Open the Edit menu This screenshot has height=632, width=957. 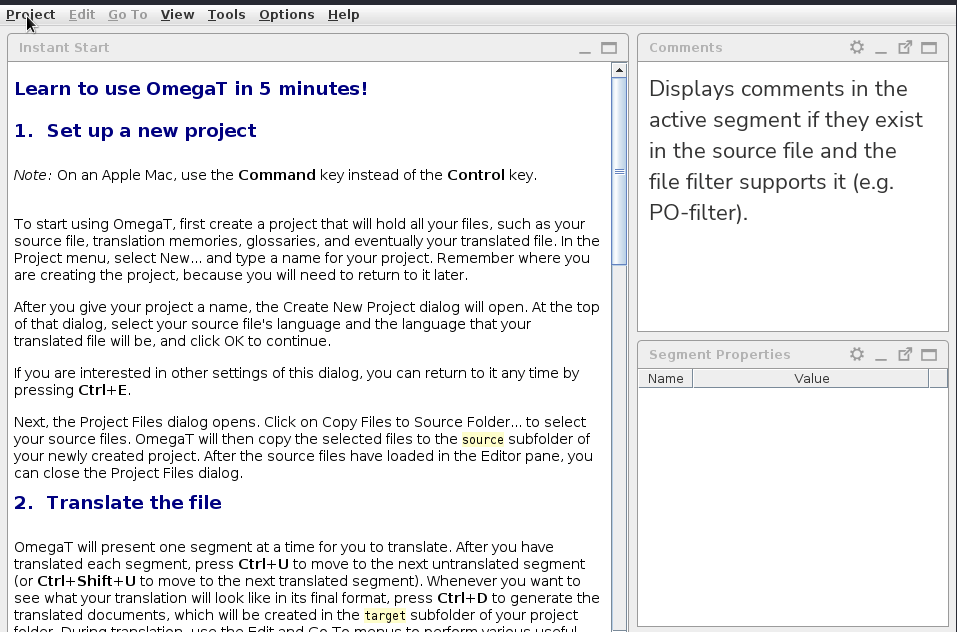click(x=82, y=15)
